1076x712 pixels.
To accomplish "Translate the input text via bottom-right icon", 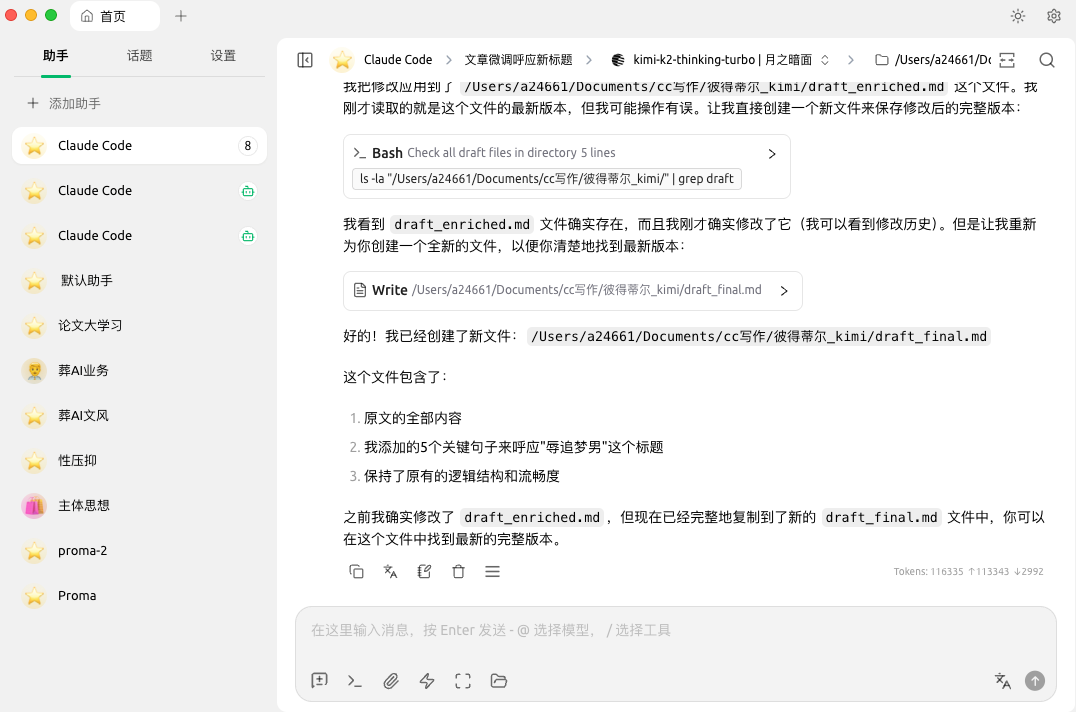I will 1002,681.
